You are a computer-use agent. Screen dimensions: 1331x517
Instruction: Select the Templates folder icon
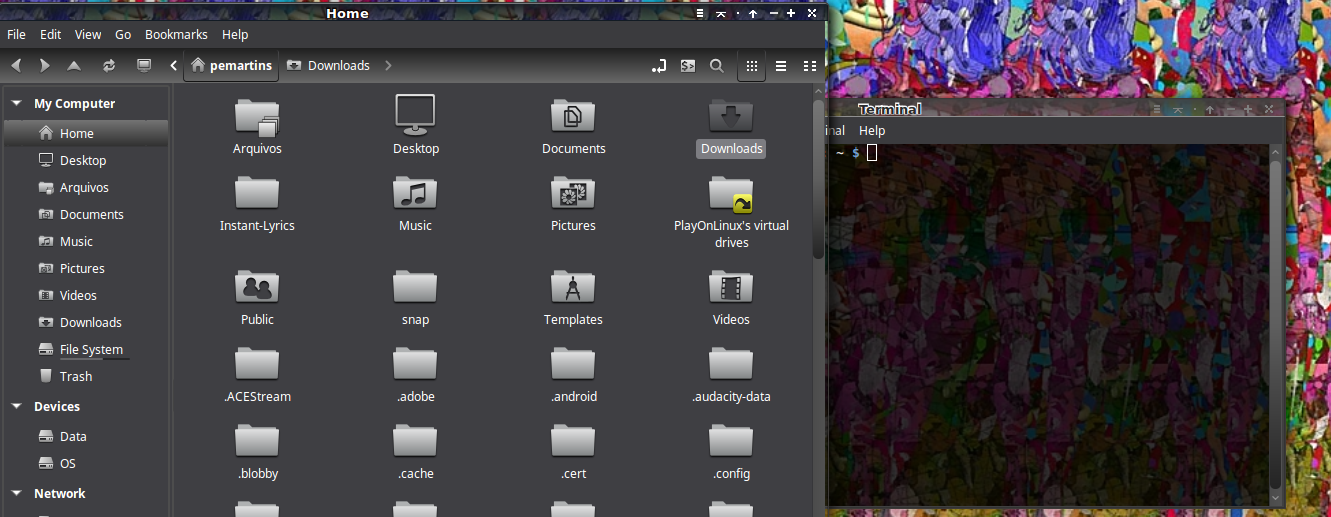pos(573,286)
